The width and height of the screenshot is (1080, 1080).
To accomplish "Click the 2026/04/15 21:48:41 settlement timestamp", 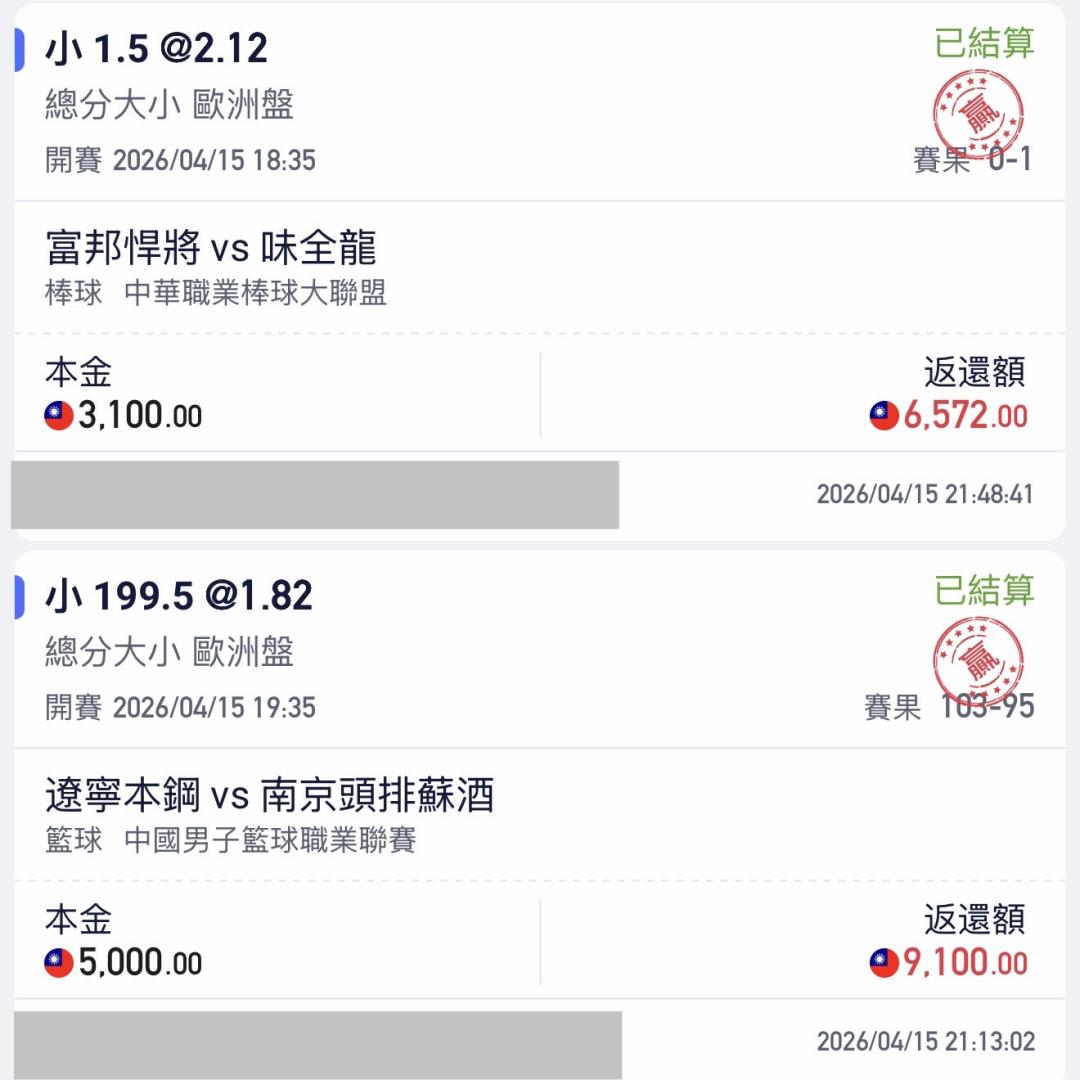I will click(924, 494).
